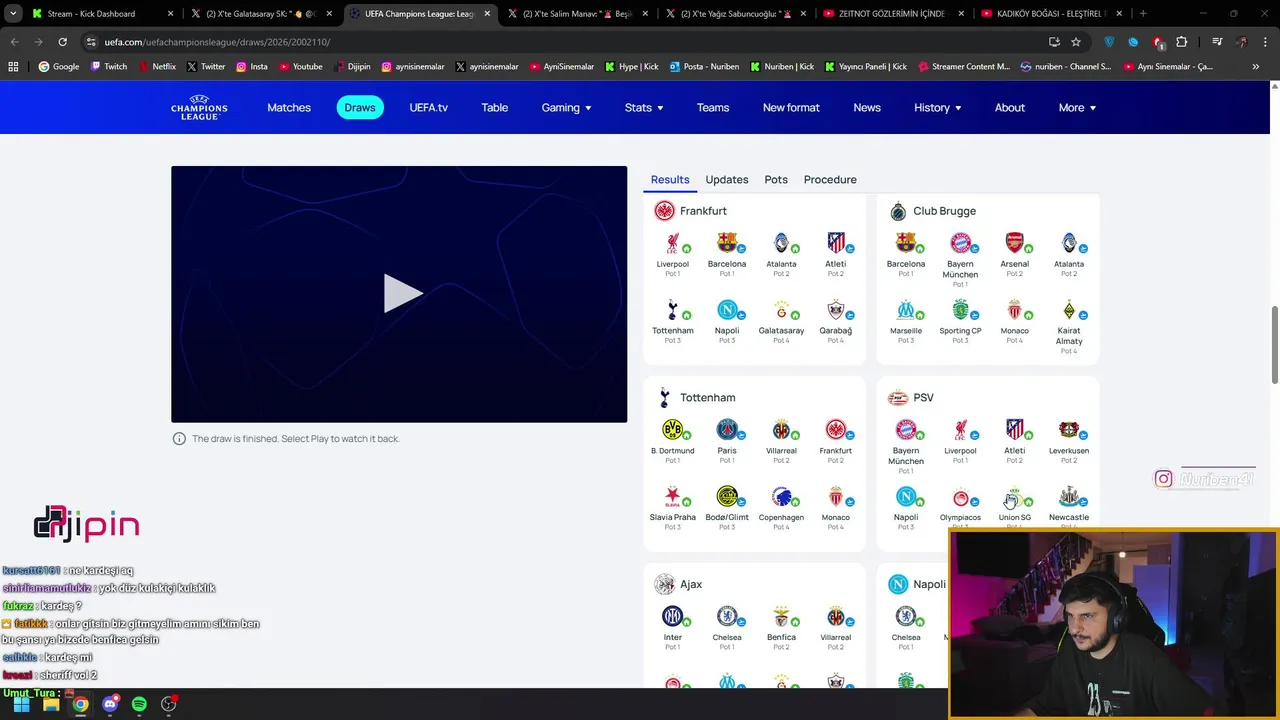Click the PSV group heading text

point(924,398)
